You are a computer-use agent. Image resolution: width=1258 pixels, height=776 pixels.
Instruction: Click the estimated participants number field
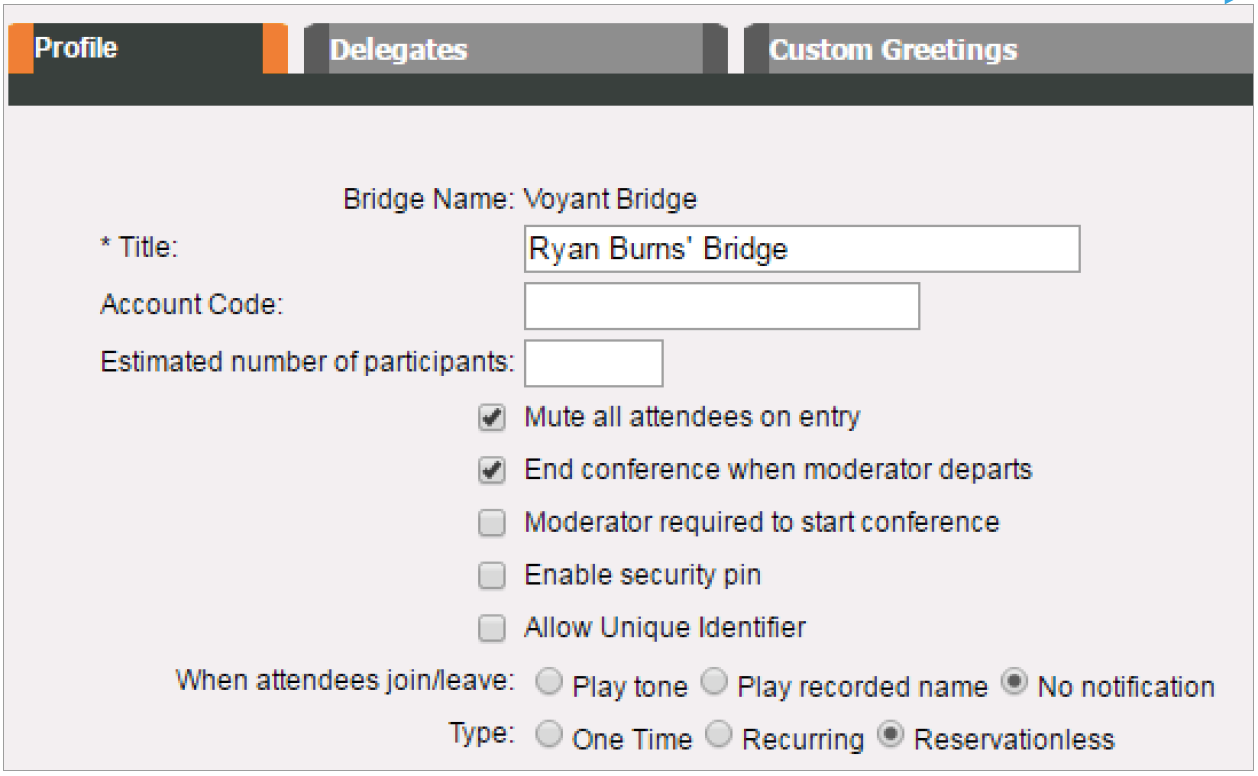tap(593, 363)
